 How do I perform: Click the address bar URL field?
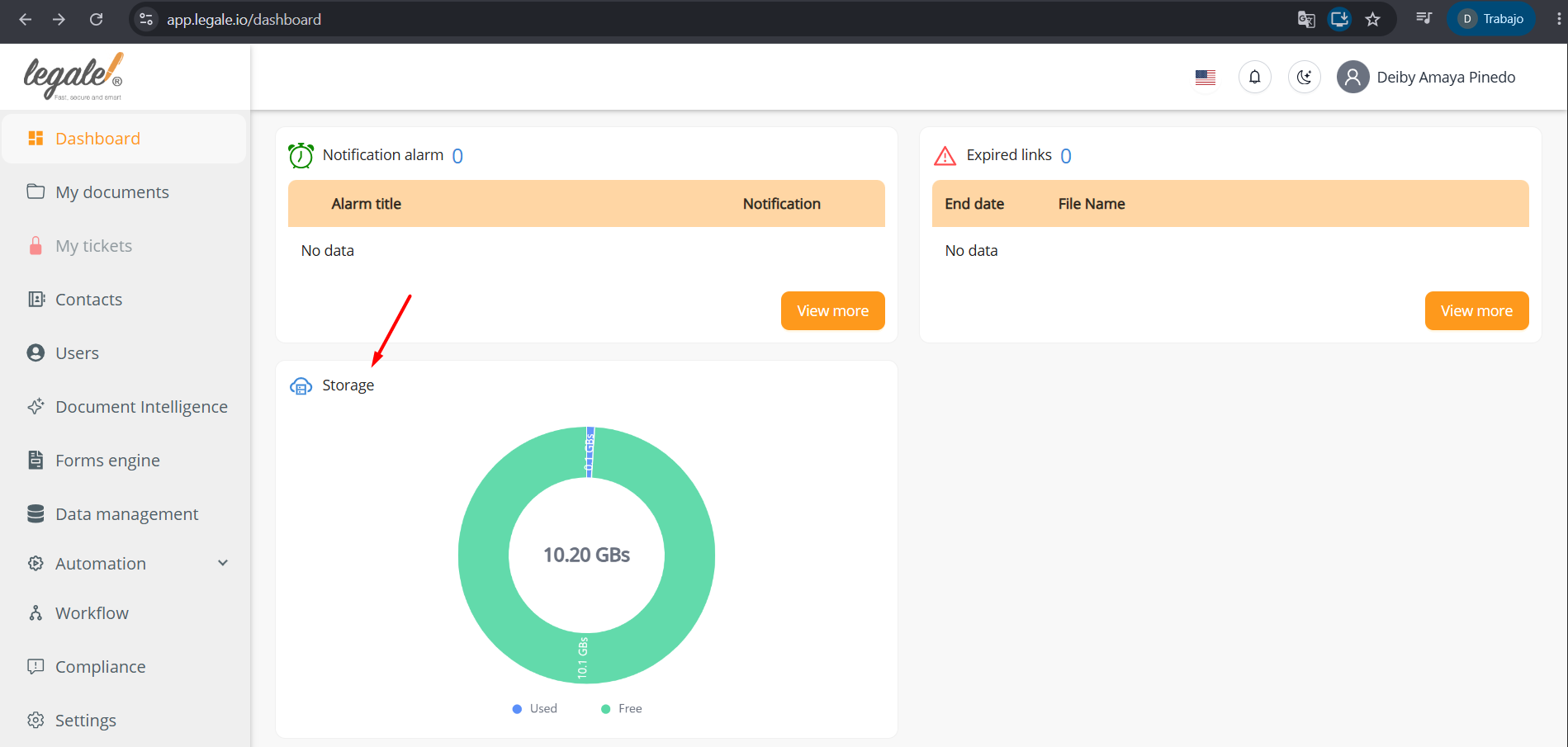pyautogui.click(x=244, y=19)
